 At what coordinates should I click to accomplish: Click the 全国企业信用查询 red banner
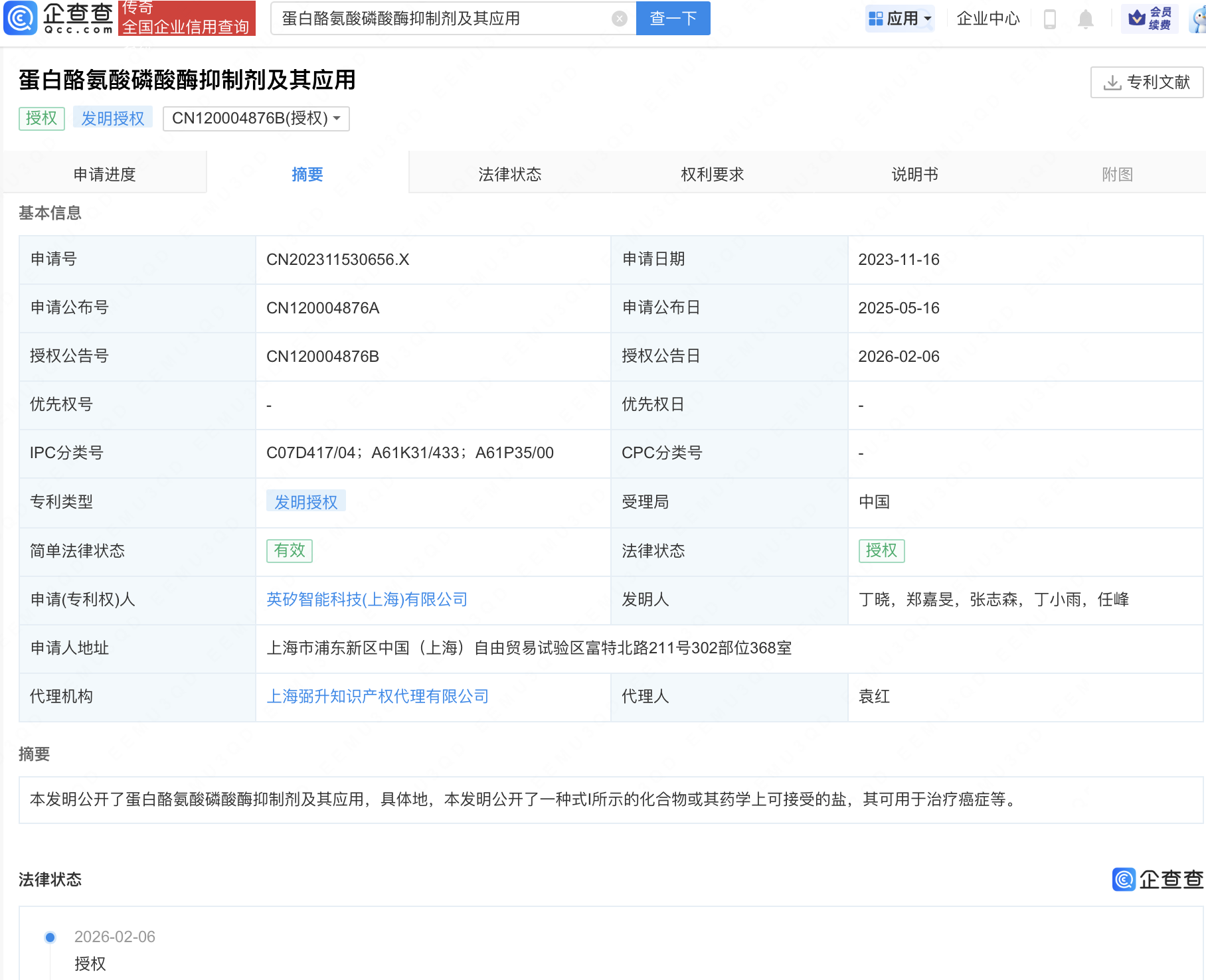pyautogui.click(x=187, y=25)
